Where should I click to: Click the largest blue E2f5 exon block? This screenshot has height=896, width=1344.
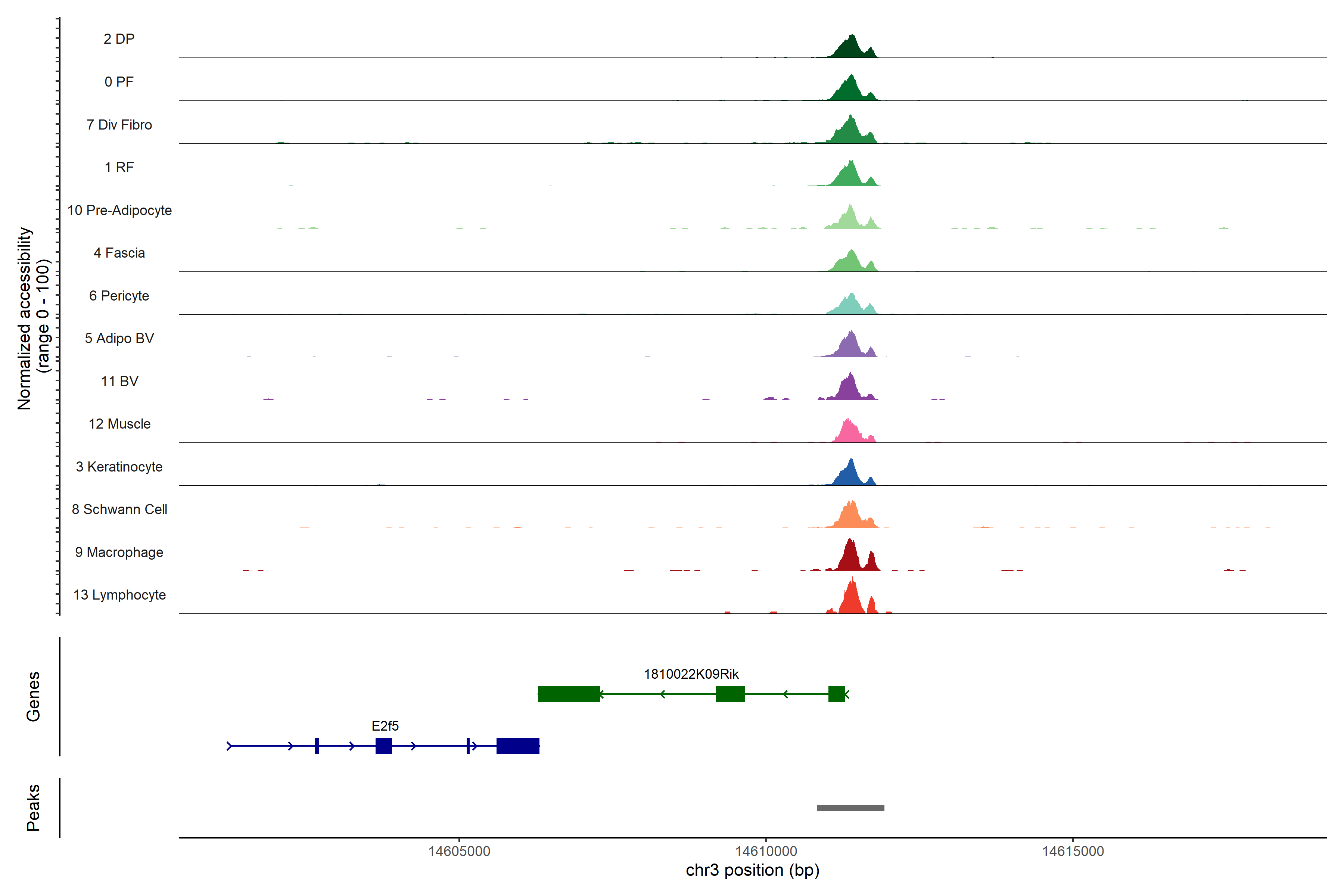(x=518, y=746)
